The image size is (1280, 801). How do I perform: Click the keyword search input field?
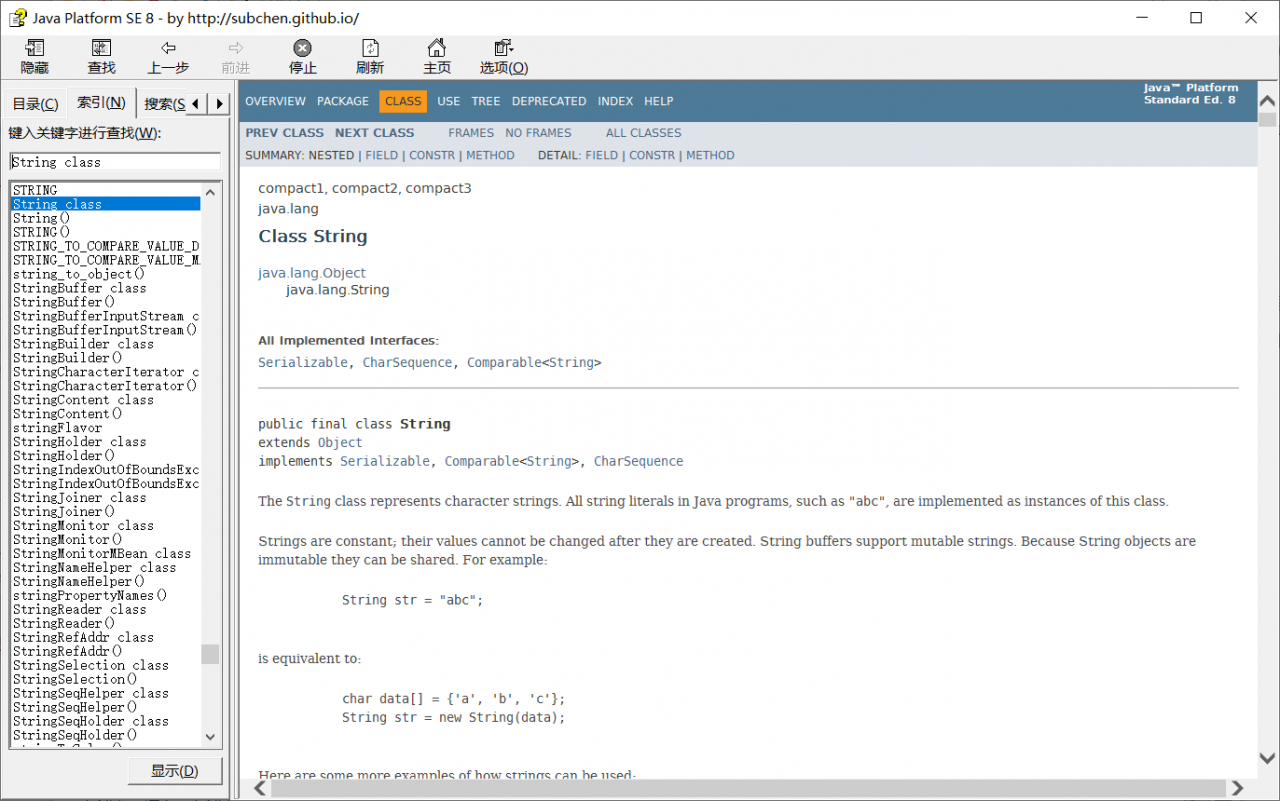pyautogui.click(x=115, y=162)
